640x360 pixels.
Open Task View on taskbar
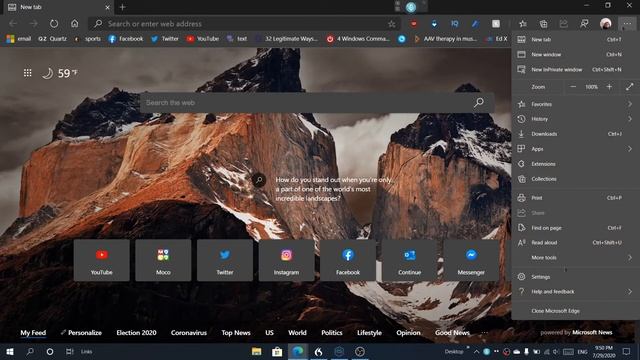pos(70,351)
